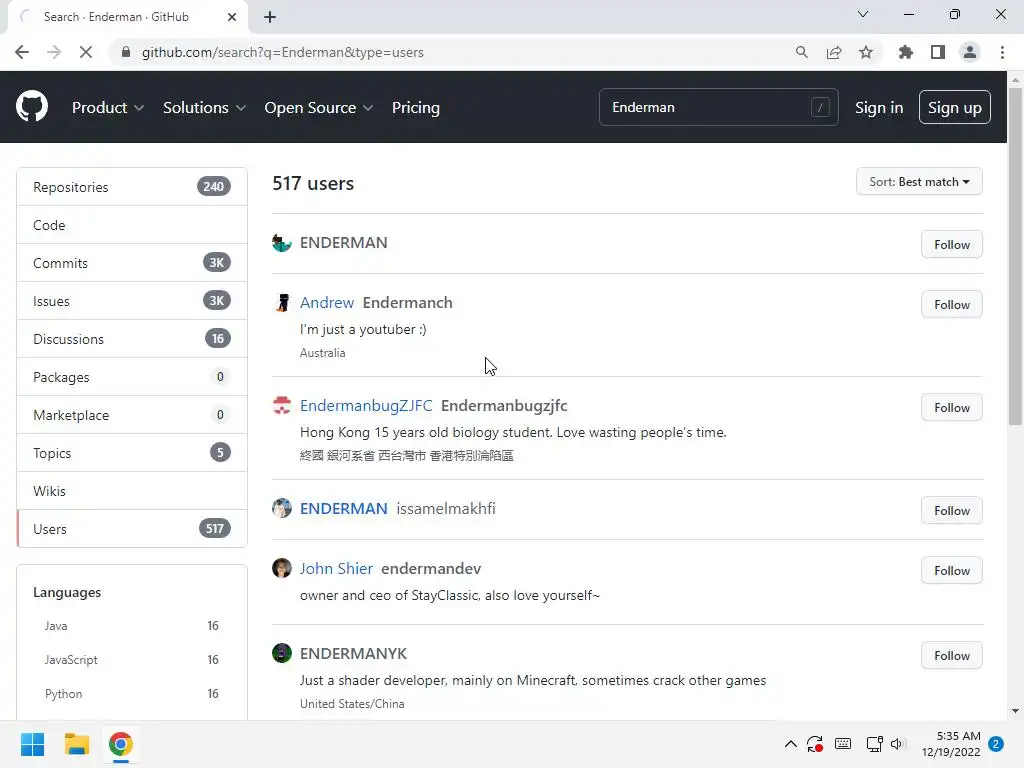Select the Repositories filter
The image size is (1024, 768).
(132, 187)
